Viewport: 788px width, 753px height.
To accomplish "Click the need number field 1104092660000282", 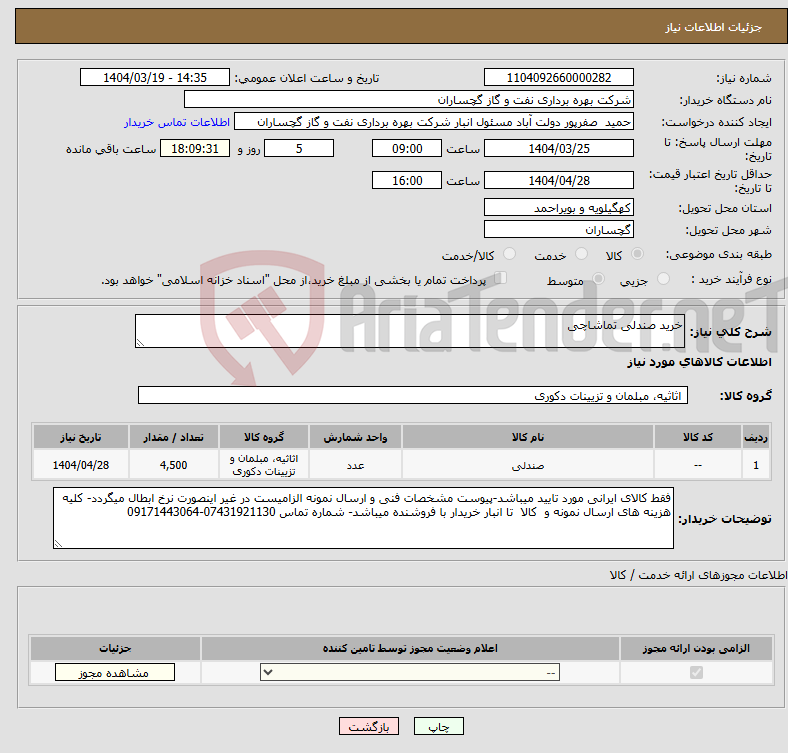I will coord(558,77).
